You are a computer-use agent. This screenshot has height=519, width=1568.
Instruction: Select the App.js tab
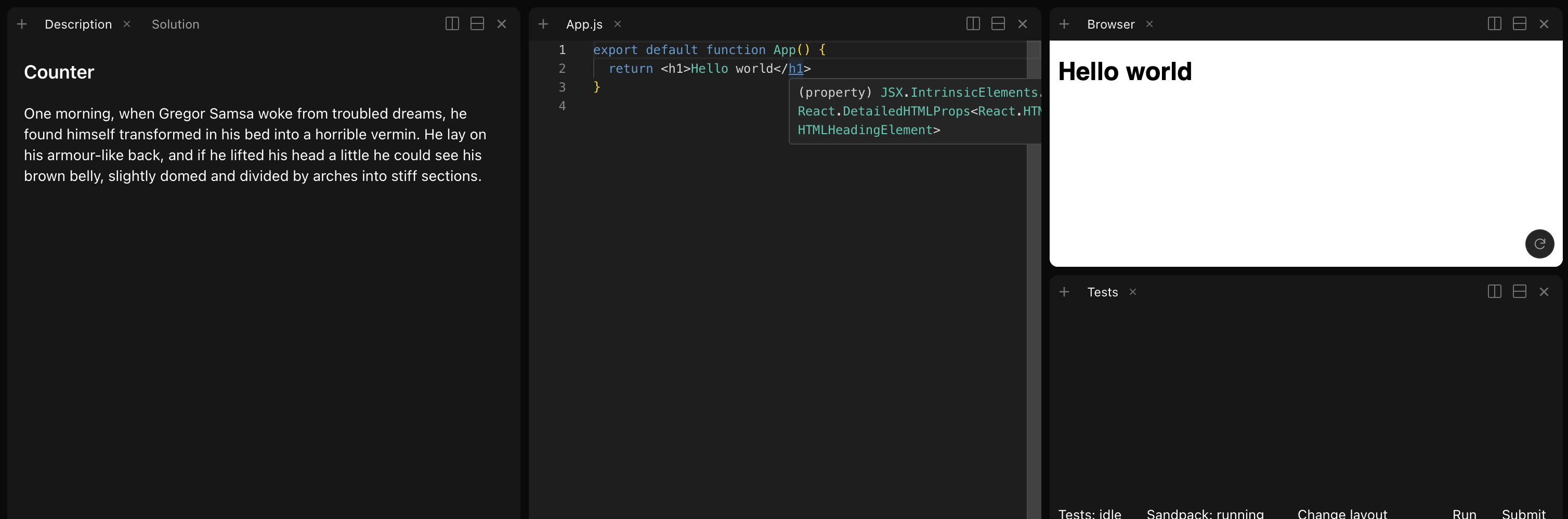[x=583, y=24]
